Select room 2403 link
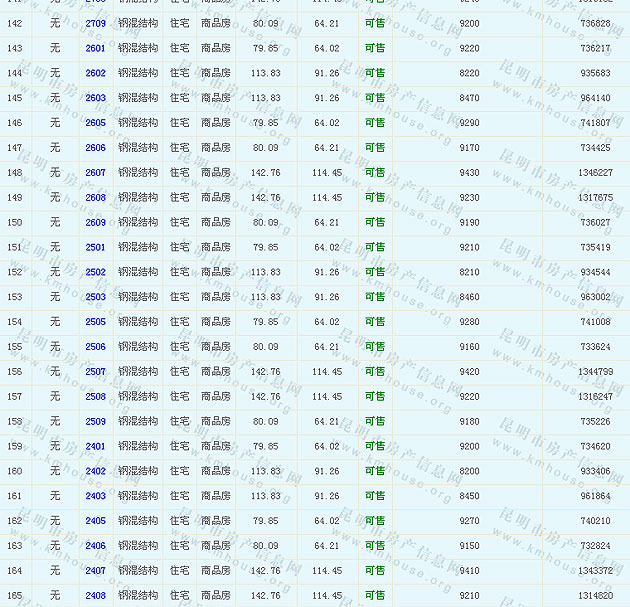The height and width of the screenshot is (607, 630). coord(95,496)
